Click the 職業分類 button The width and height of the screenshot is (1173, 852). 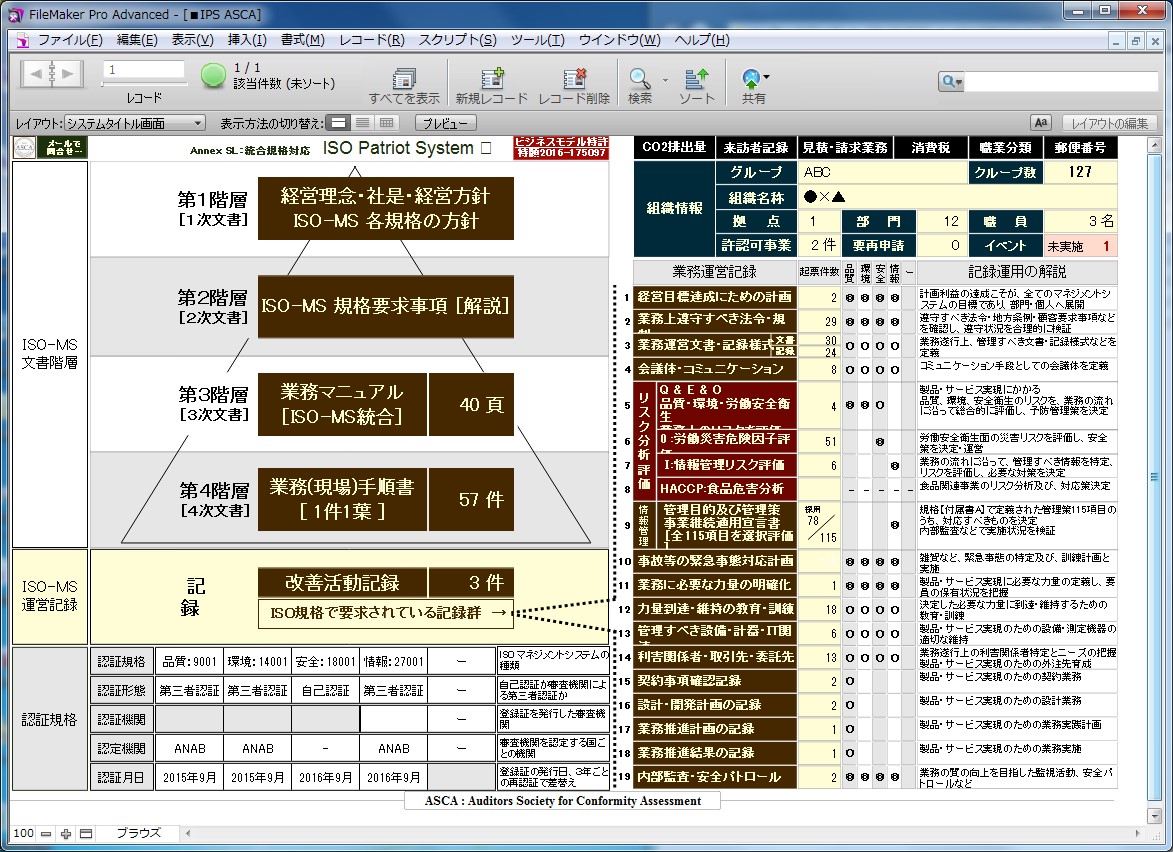[x=1007, y=147]
